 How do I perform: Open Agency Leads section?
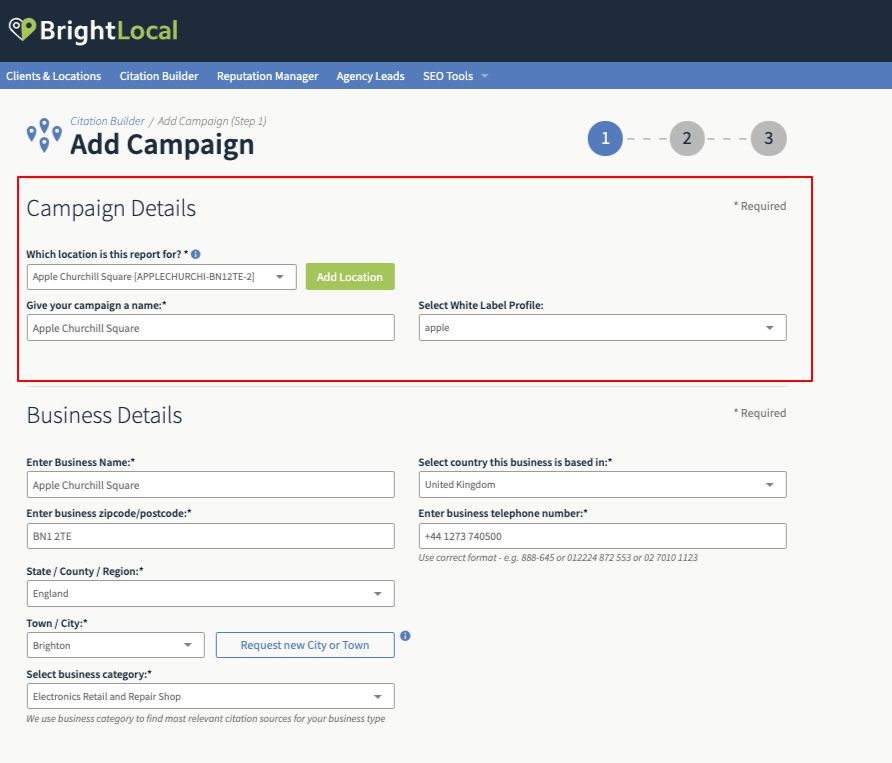point(370,76)
